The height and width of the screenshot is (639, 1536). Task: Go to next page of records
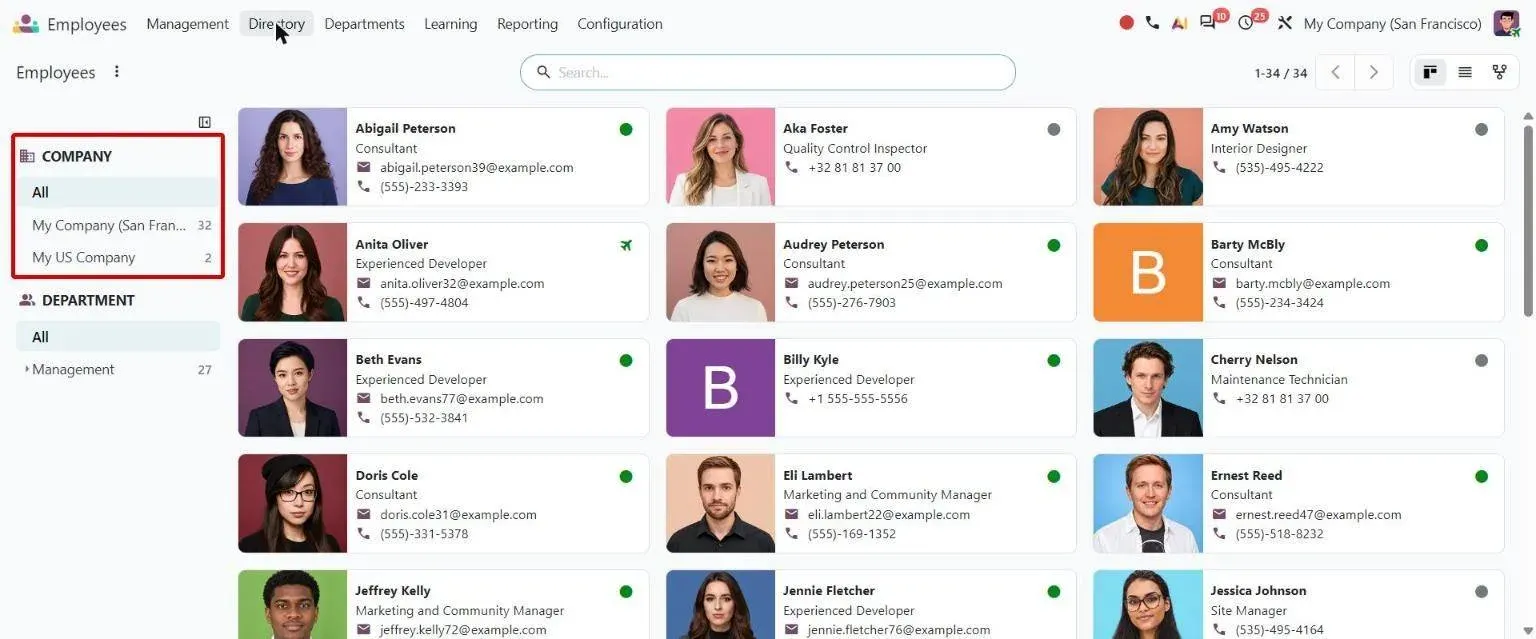1374,72
